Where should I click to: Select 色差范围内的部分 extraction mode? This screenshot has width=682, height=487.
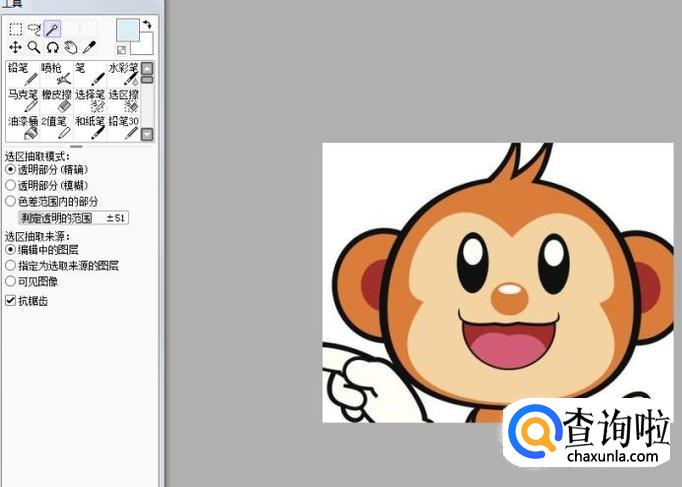[x=51, y=201]
